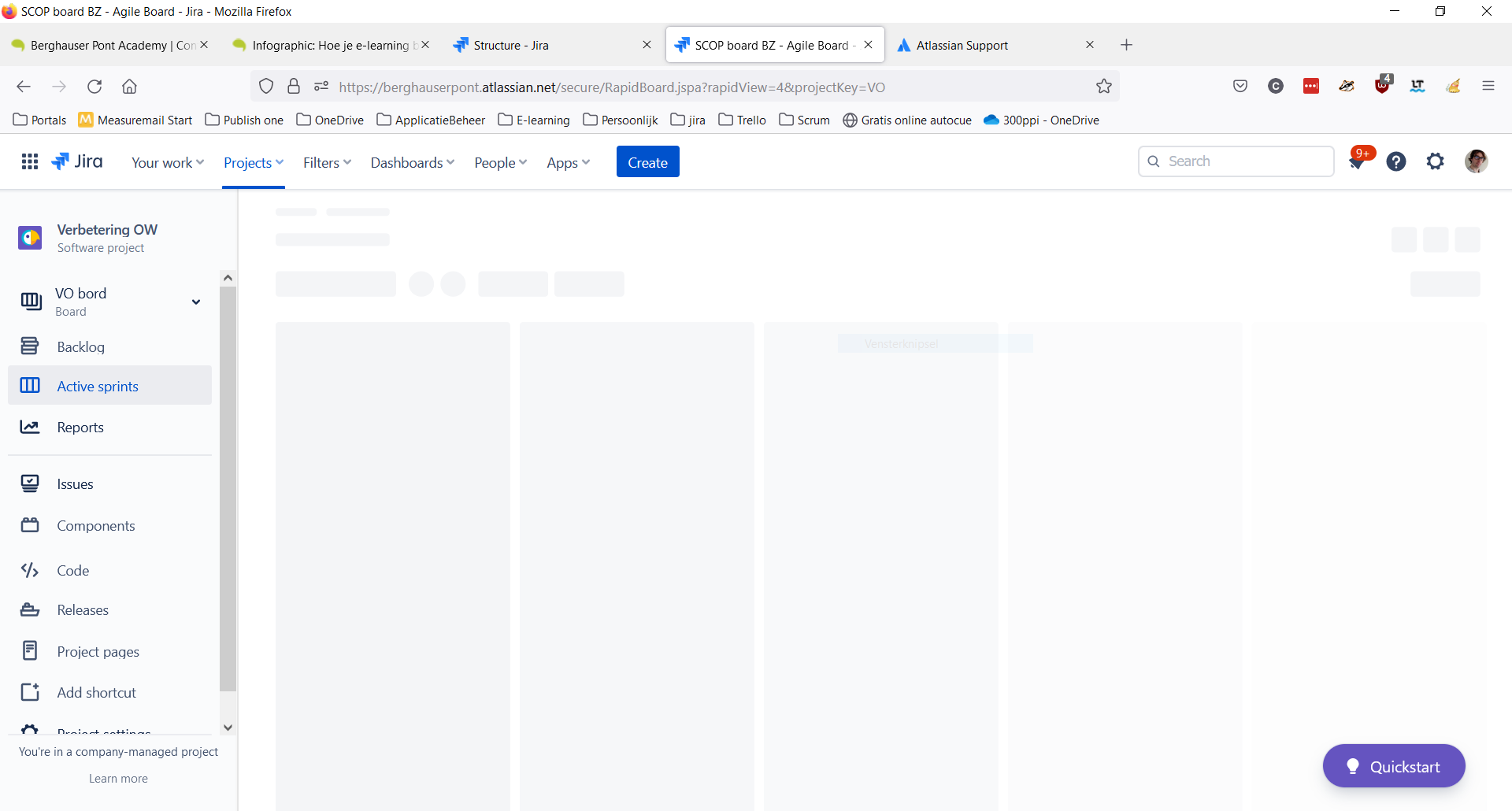This screenshot has height=811, width=1512.
Task: Click the Releases ship icon
Action: click(x=30, y=609)
